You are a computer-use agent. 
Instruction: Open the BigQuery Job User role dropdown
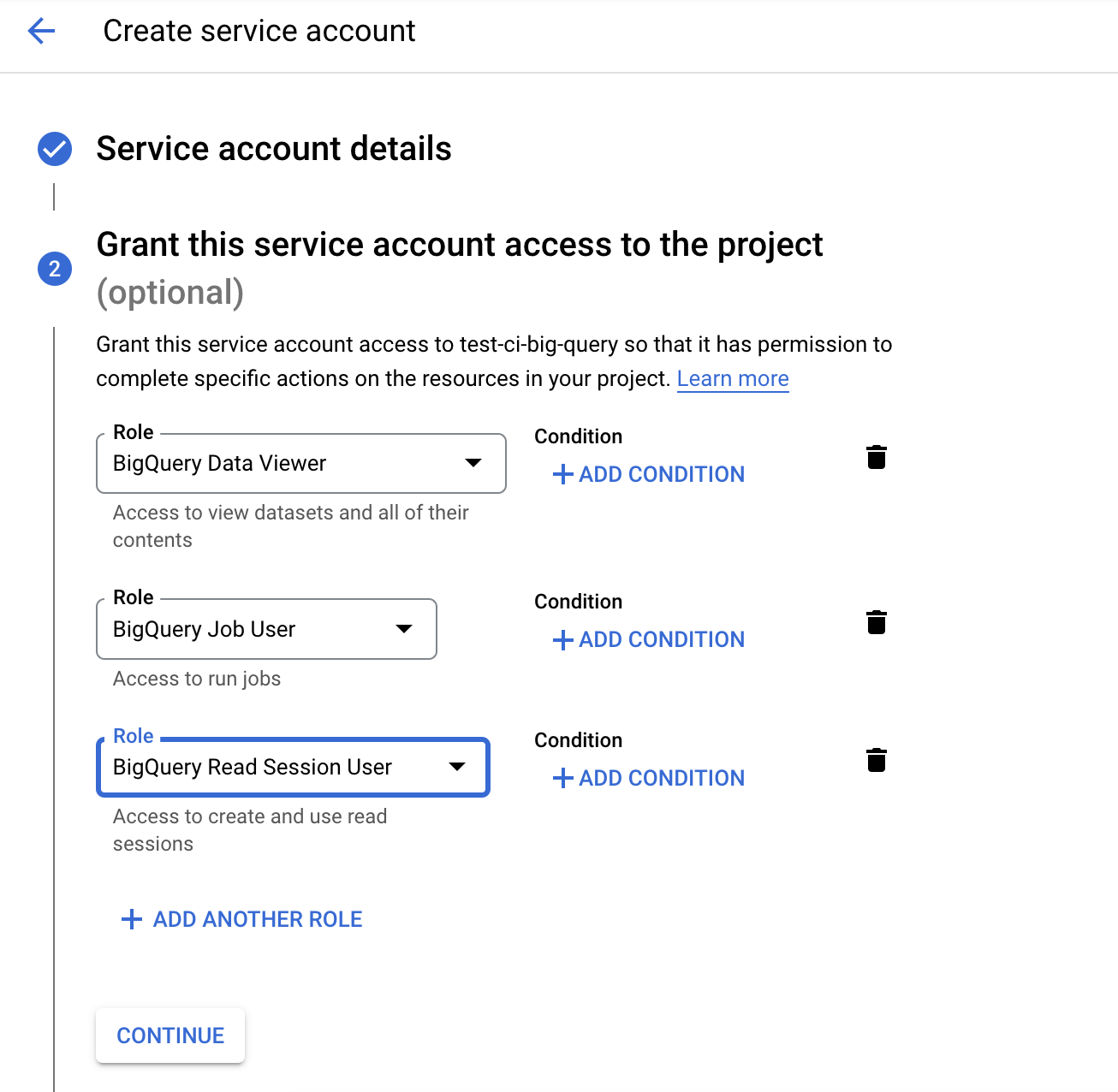pos(266,629)
